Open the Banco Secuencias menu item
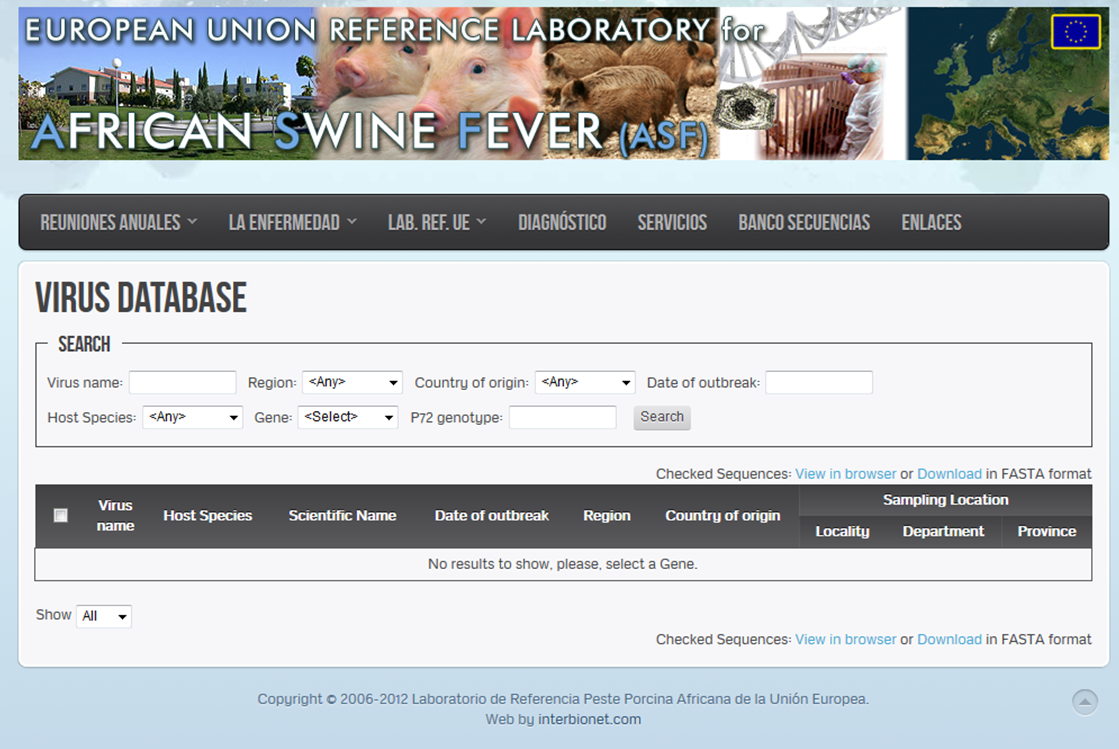The width and height of the screenshot is (1119, 749). click(804, 223)
